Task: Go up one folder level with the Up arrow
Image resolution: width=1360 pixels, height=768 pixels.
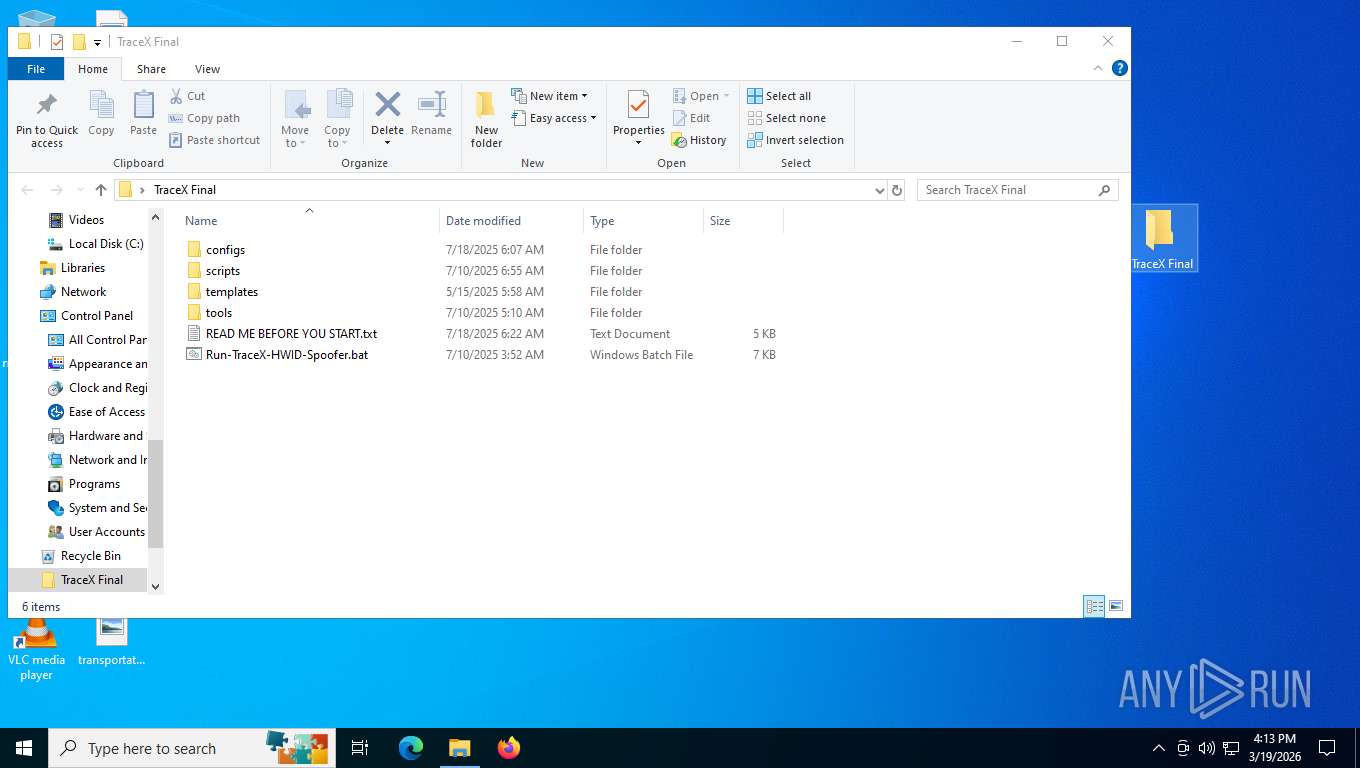Action: pyautogui.click(x=101, y=190)
